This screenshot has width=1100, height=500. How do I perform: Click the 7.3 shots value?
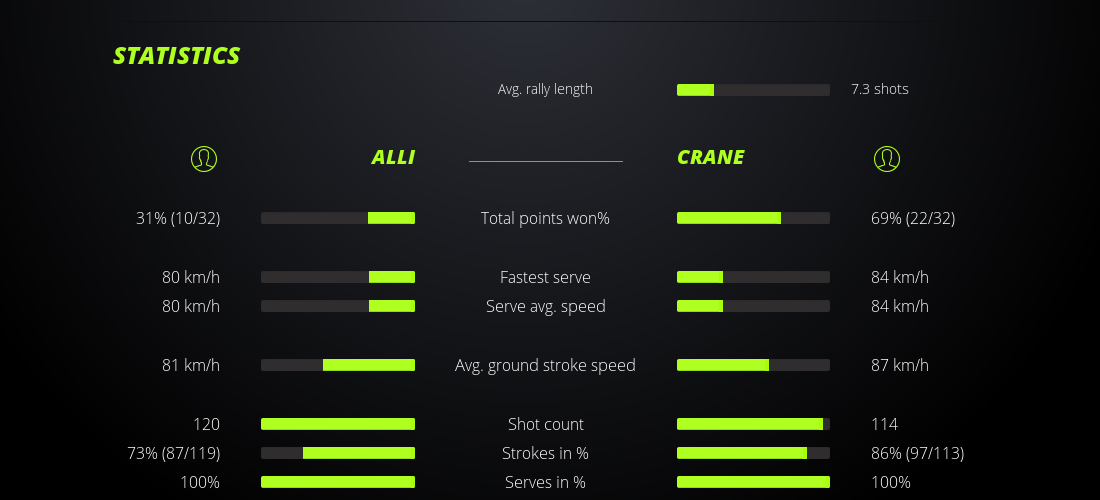[880, 89]
